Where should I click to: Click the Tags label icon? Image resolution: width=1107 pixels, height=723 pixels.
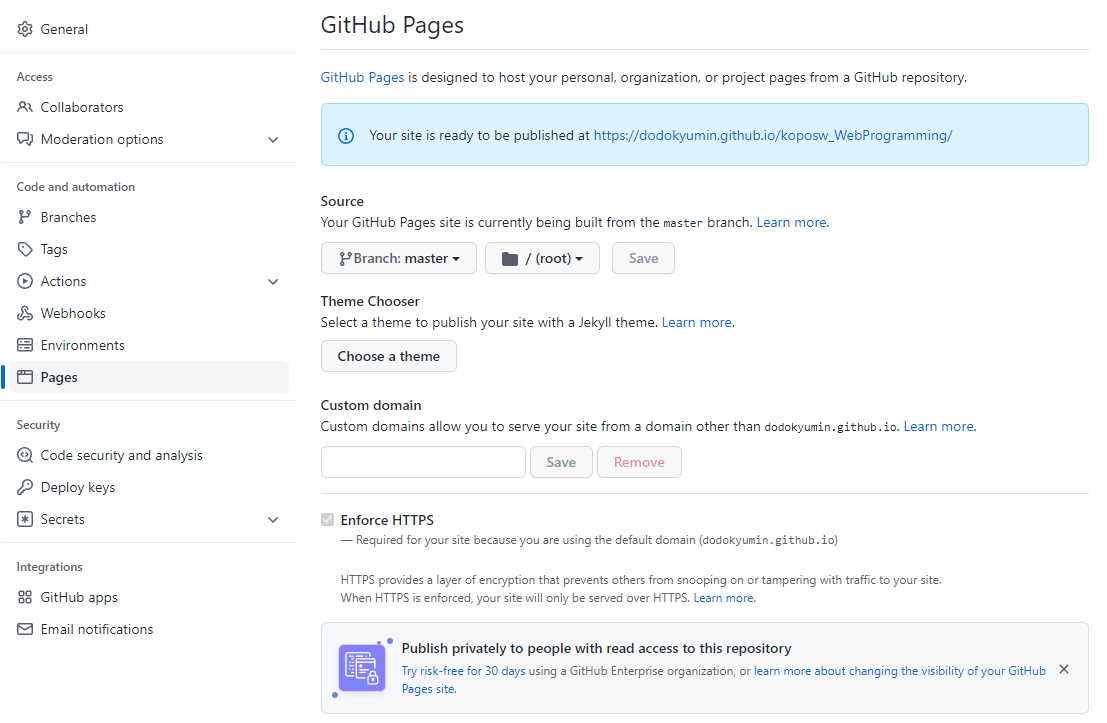click(25, 249)
